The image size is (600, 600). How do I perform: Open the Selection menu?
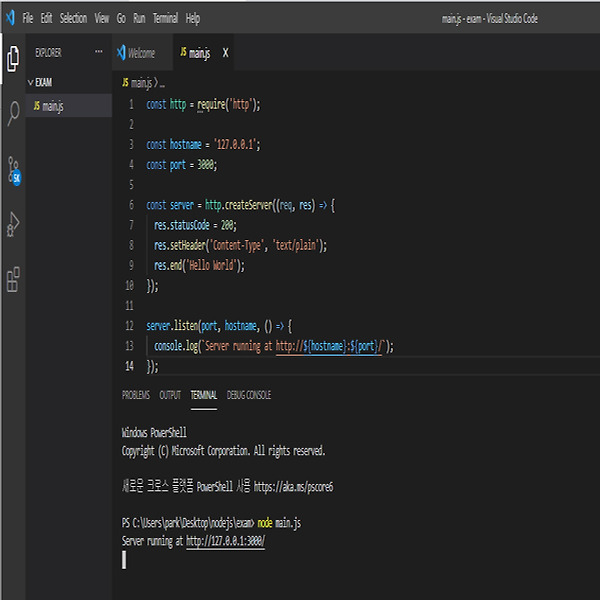[x=73, y=18]
